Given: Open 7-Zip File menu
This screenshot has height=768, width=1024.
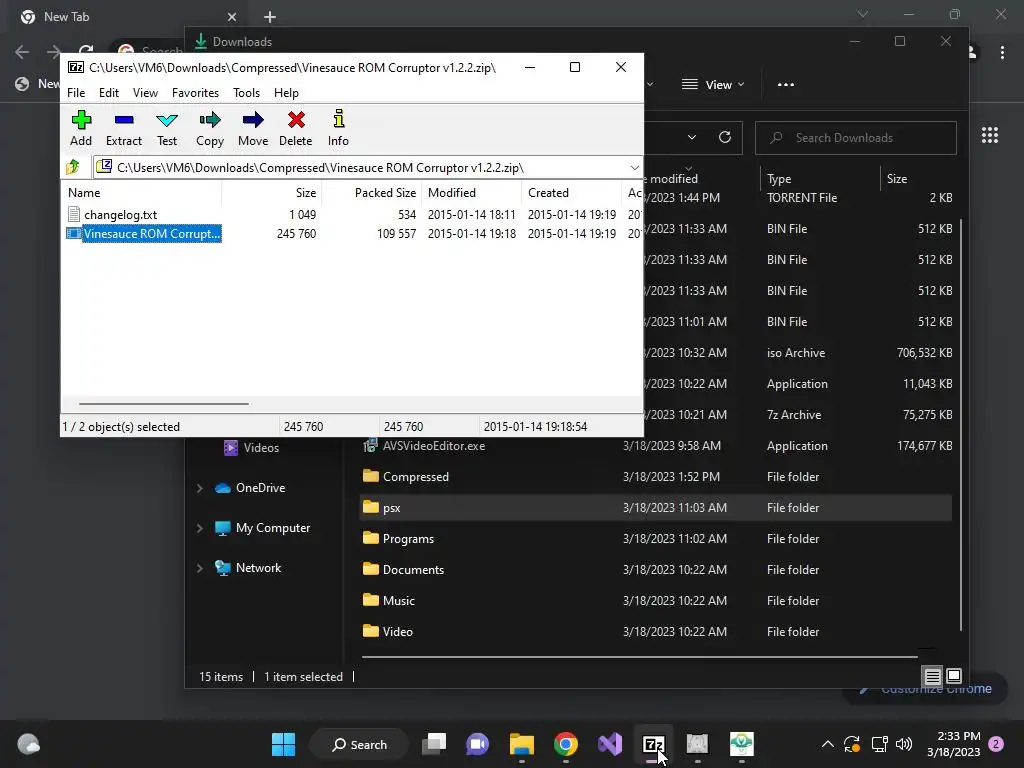Looking at the screenshot, I should 76,93.
